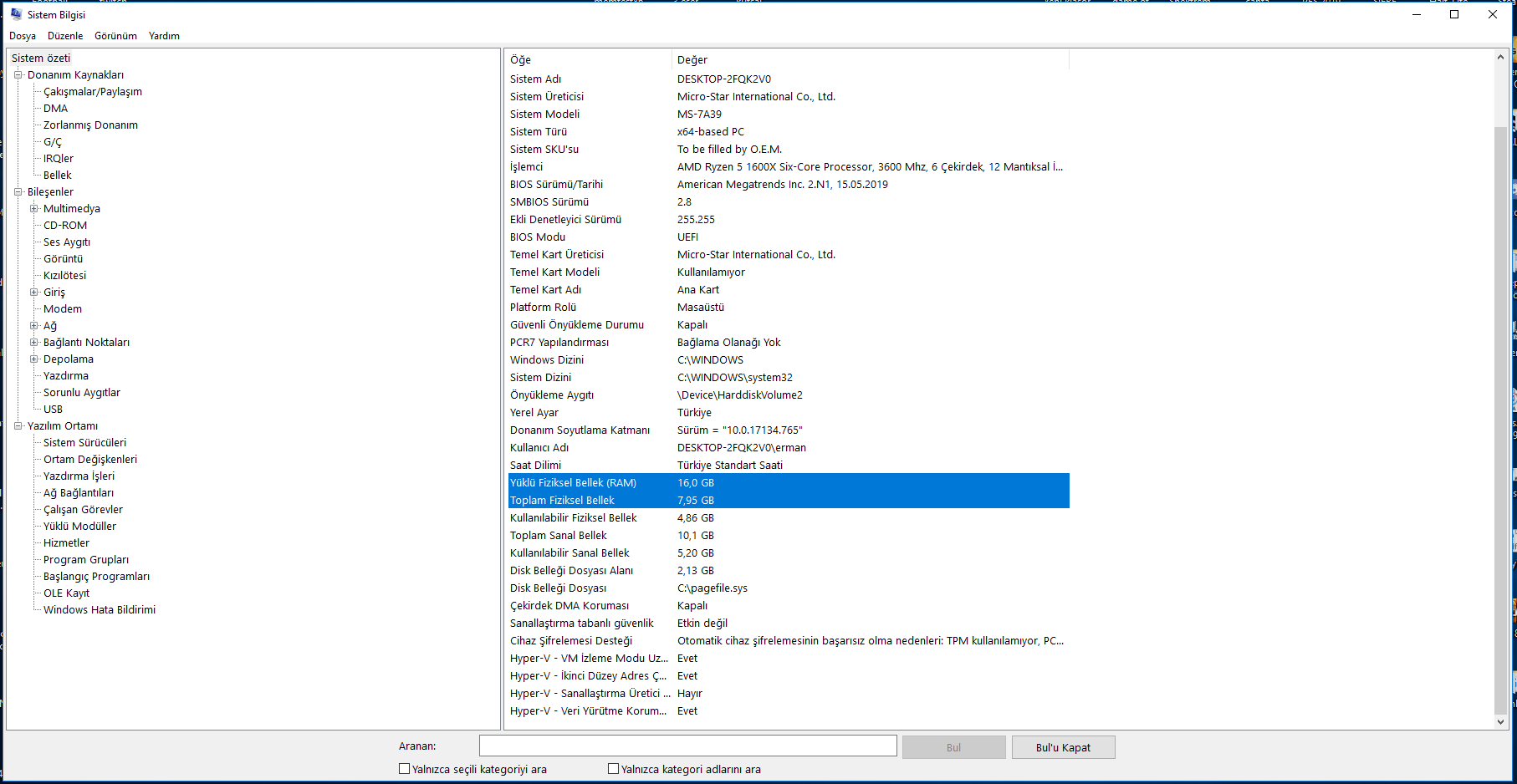Click the Bul button
Image resolution: width=1517 pixels, height=784 pixels.
click(953, 747)
